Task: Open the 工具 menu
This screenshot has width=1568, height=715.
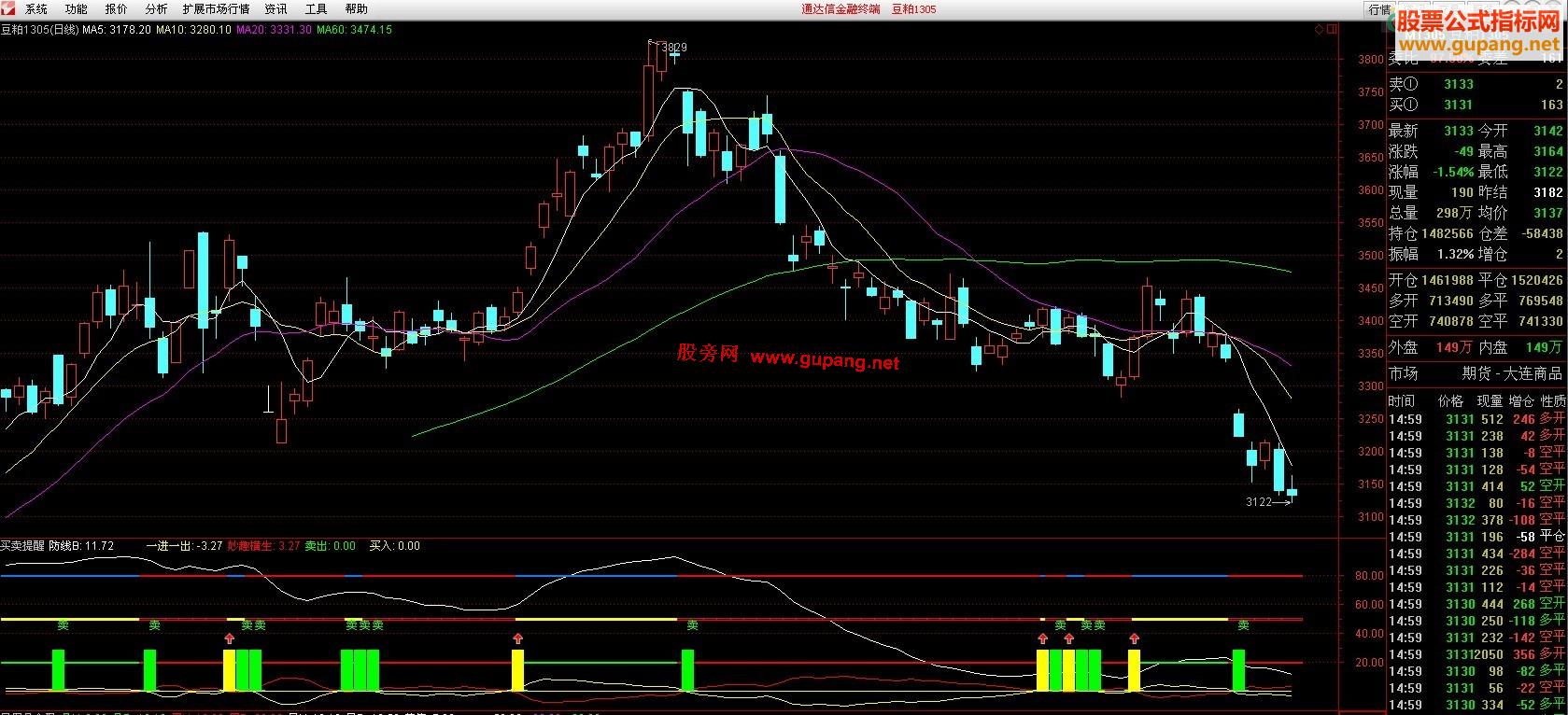Action: pos(316,8)
